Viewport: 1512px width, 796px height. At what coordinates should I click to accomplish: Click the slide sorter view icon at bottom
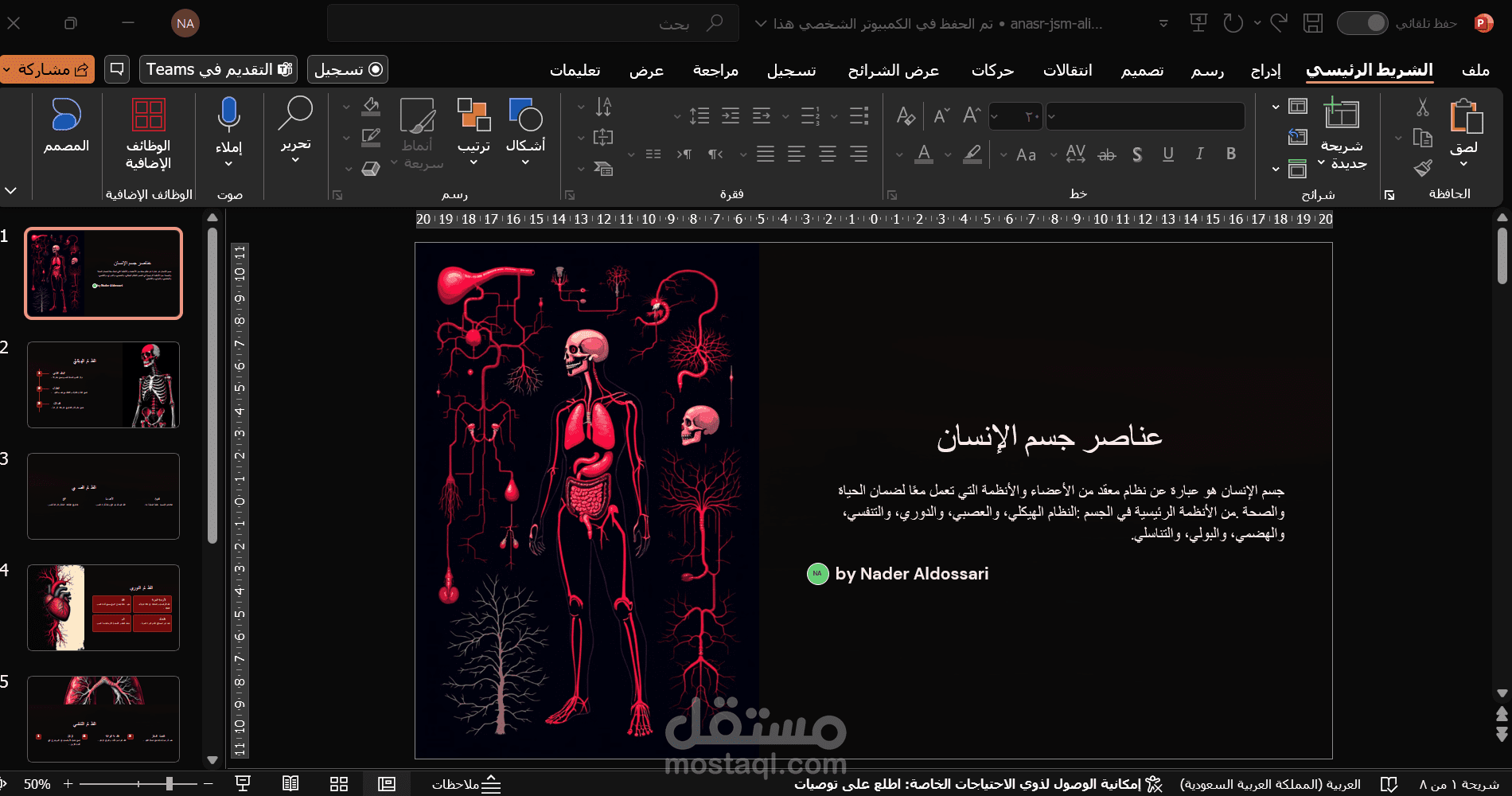pos(338,783)
